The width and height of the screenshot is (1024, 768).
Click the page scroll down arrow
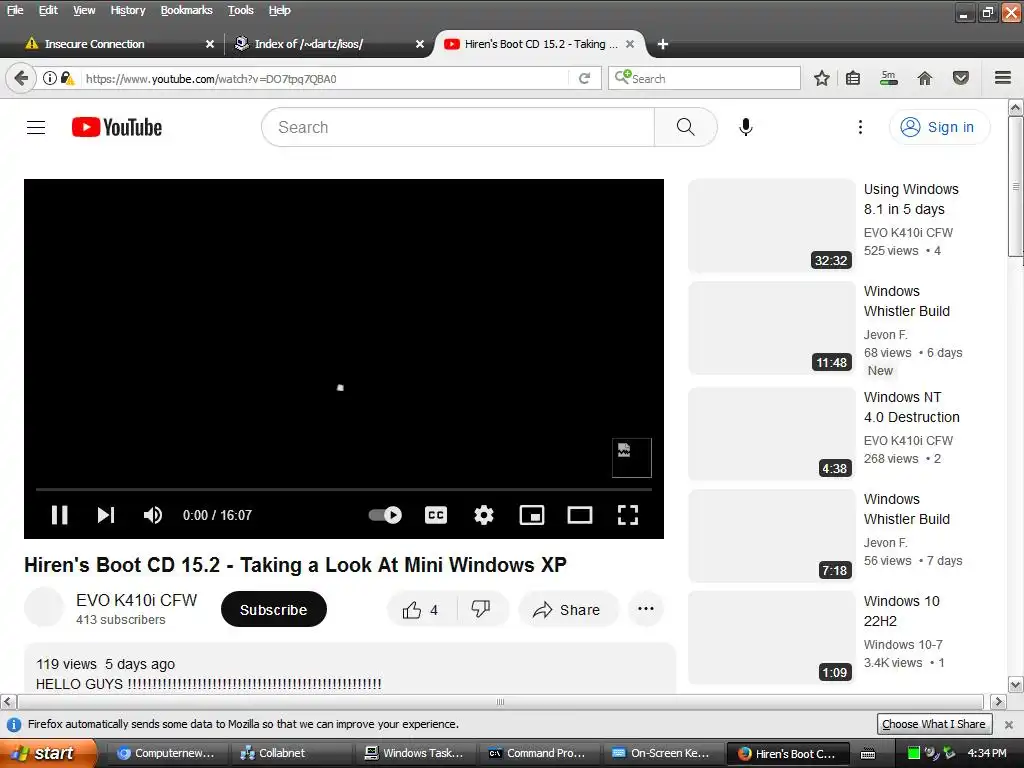click(1016, 685)
